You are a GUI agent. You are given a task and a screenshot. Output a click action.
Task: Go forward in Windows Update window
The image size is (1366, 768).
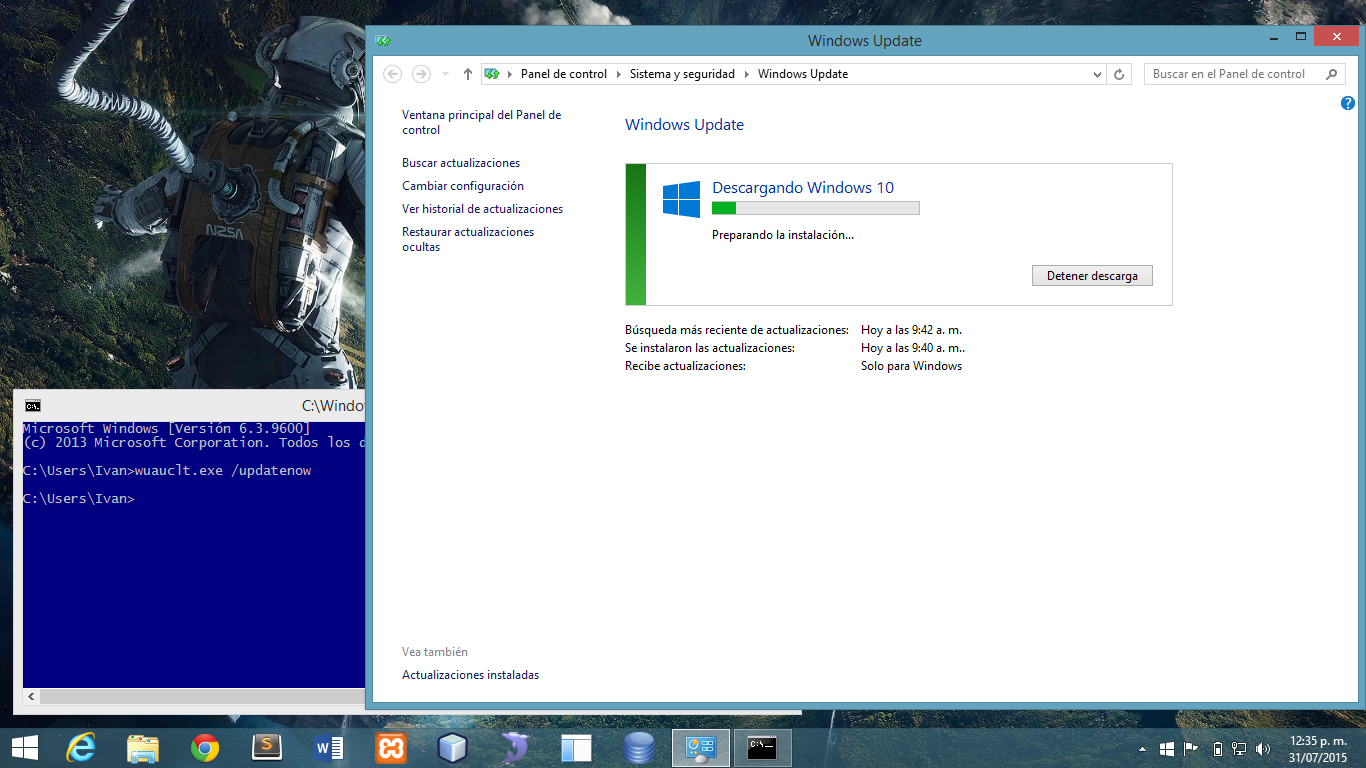421,74
